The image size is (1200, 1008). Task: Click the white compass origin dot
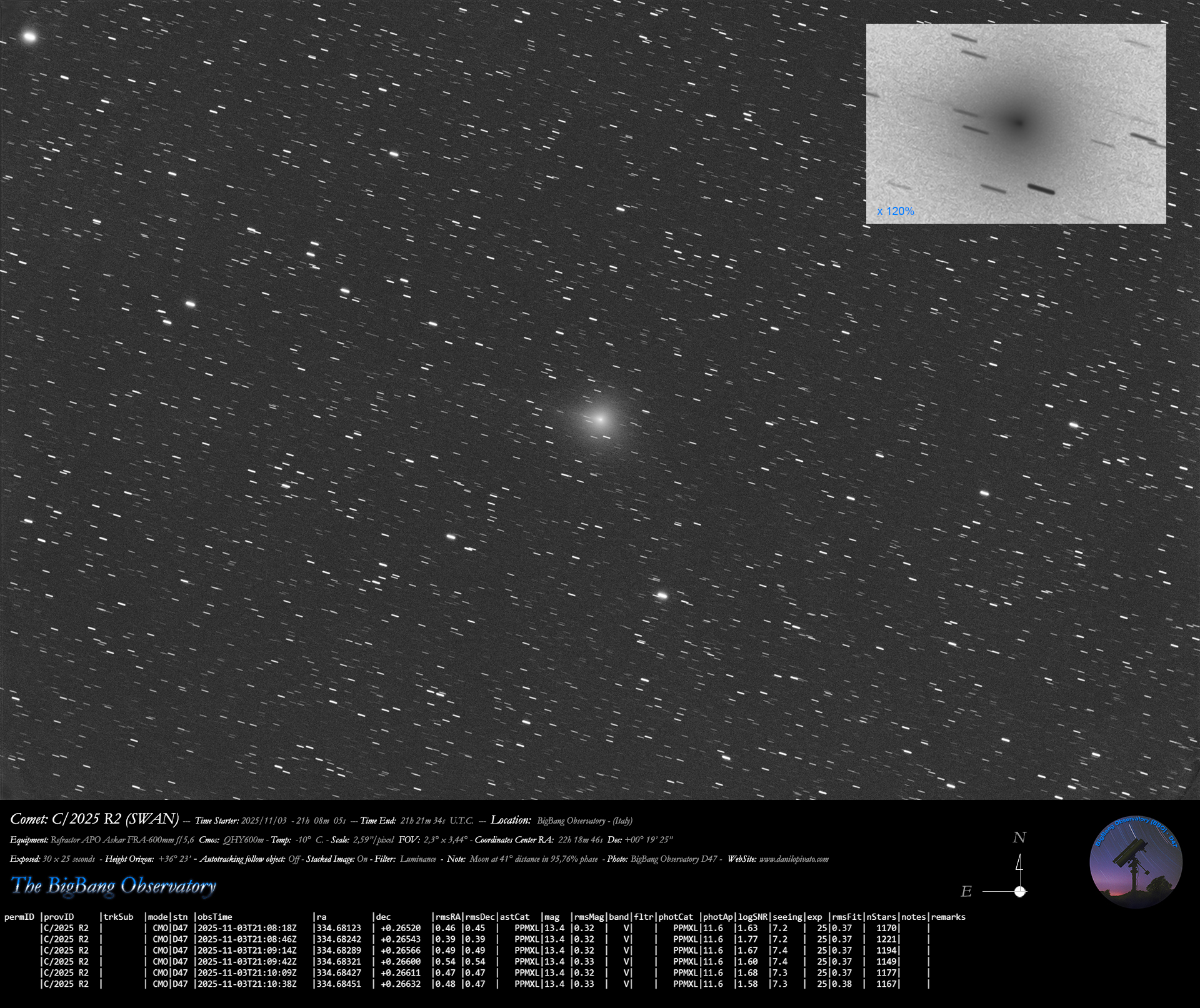tap(1020, 891)
